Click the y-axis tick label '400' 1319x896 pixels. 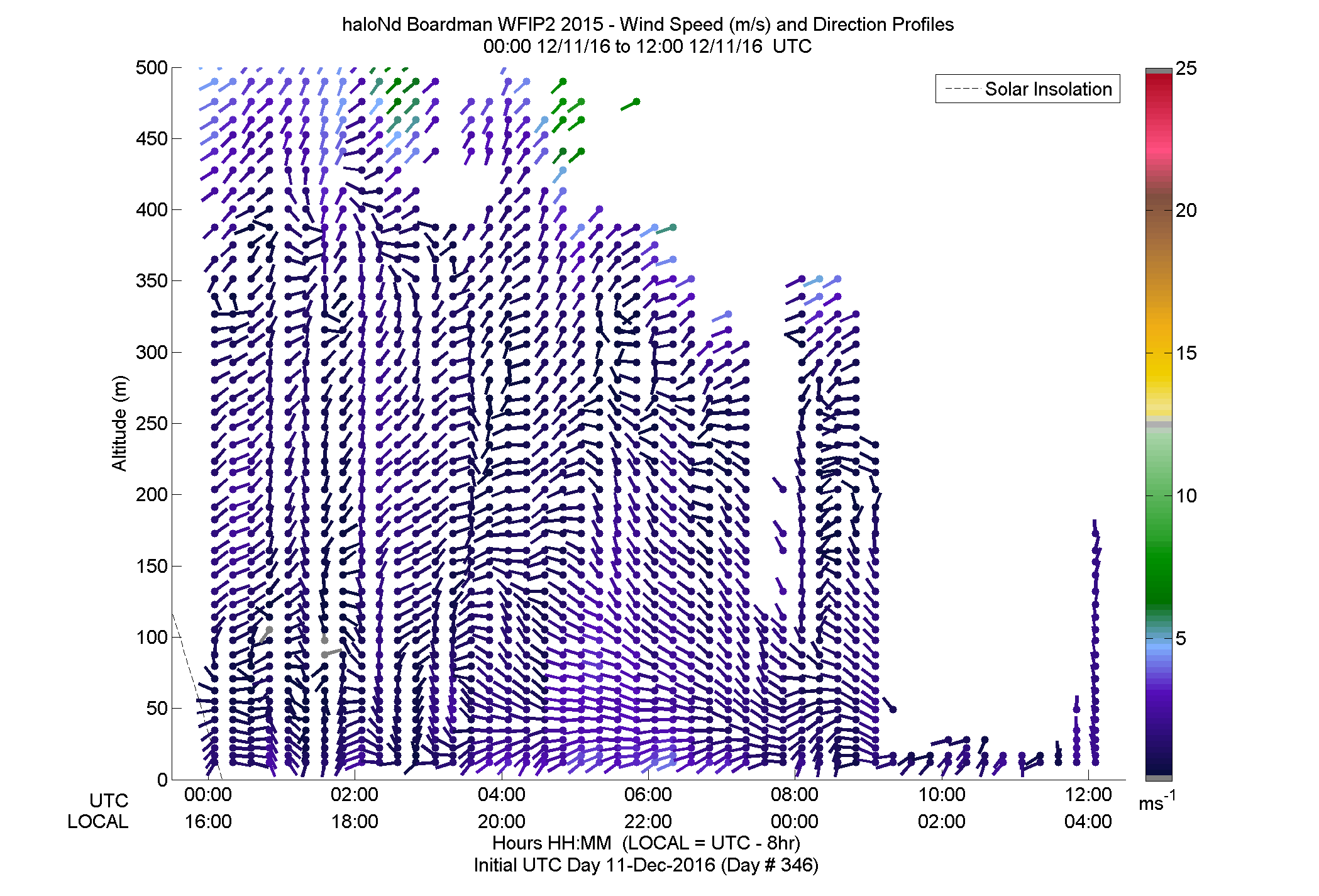click(152, 210)
